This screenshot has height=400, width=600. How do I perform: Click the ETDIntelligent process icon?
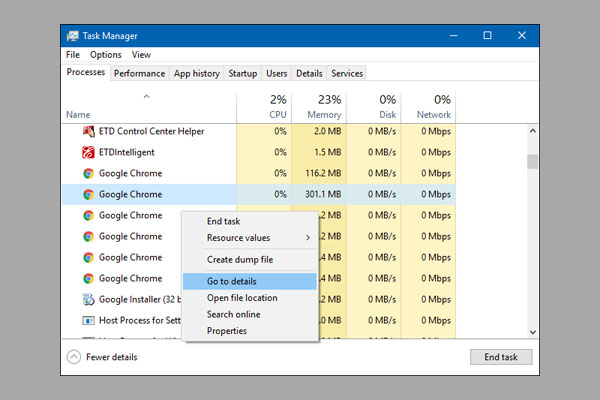click(88, 152)
